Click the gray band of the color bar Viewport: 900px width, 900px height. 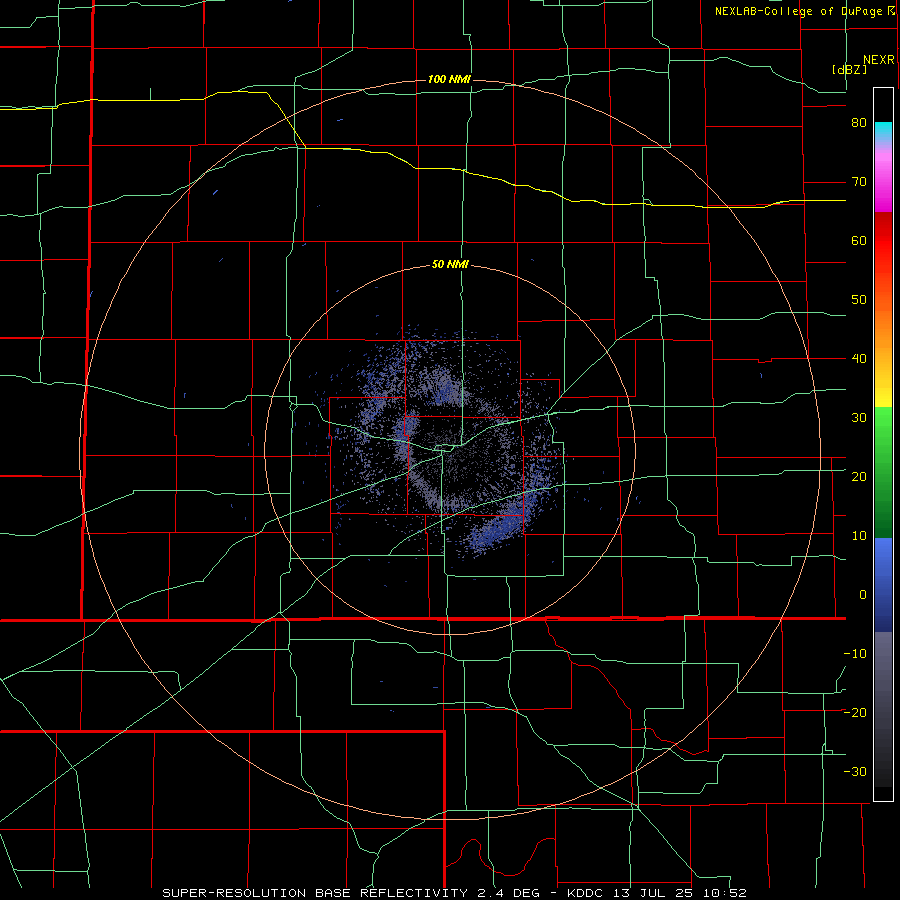tap(883, 709)
